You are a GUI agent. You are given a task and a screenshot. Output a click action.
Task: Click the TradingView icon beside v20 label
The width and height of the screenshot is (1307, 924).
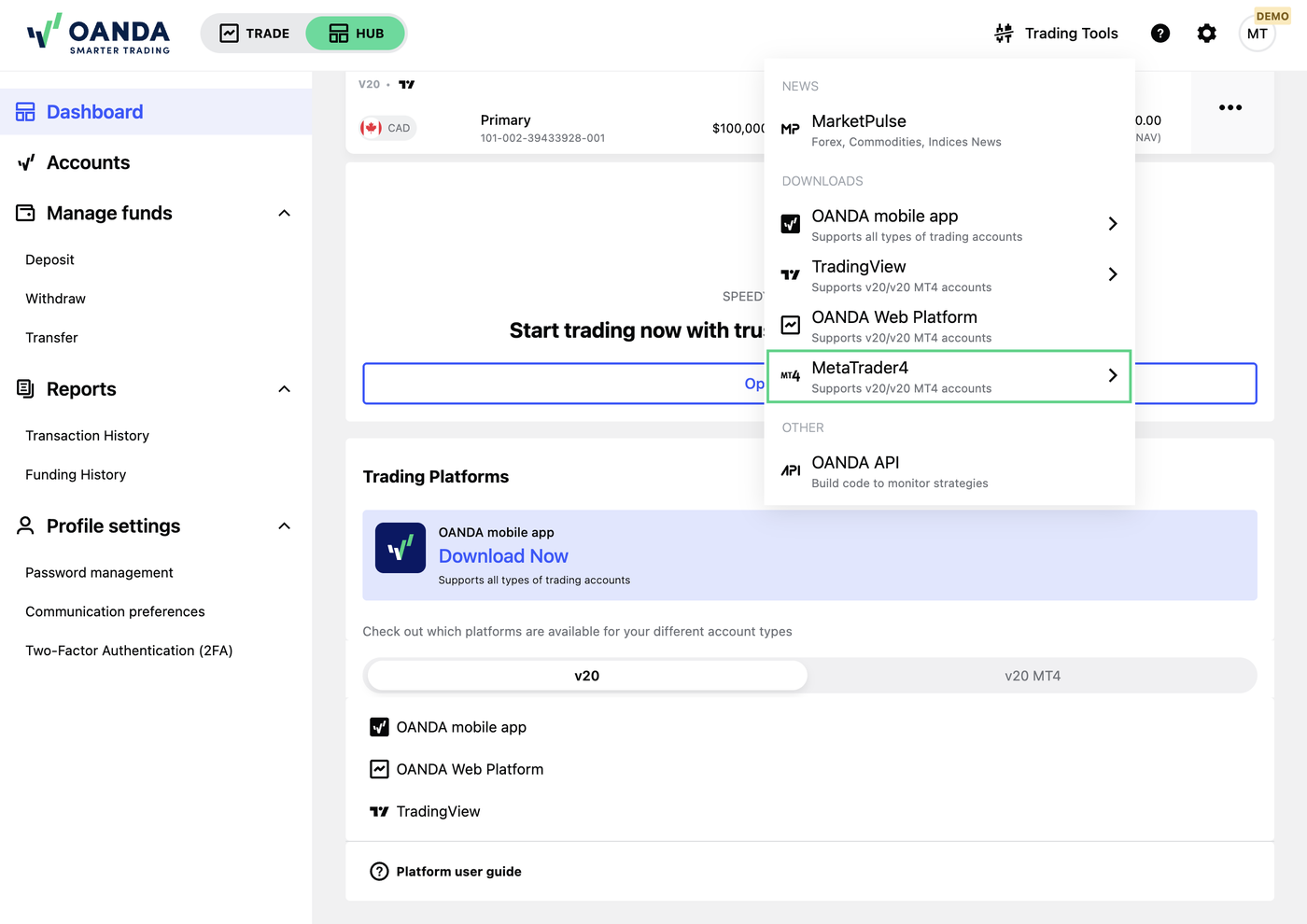pos(407,84)
